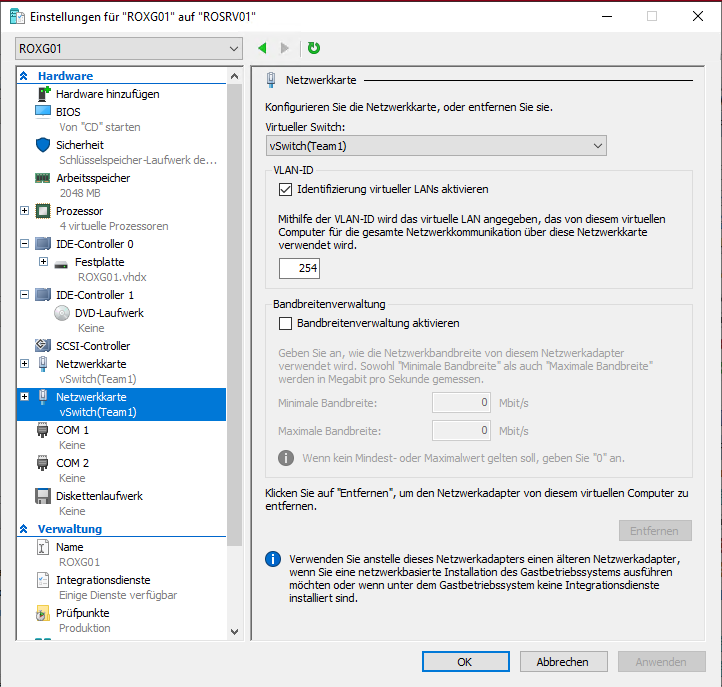Click the Entfernen button
This screenshot has height=687, width=722.
tap(655, 531)
